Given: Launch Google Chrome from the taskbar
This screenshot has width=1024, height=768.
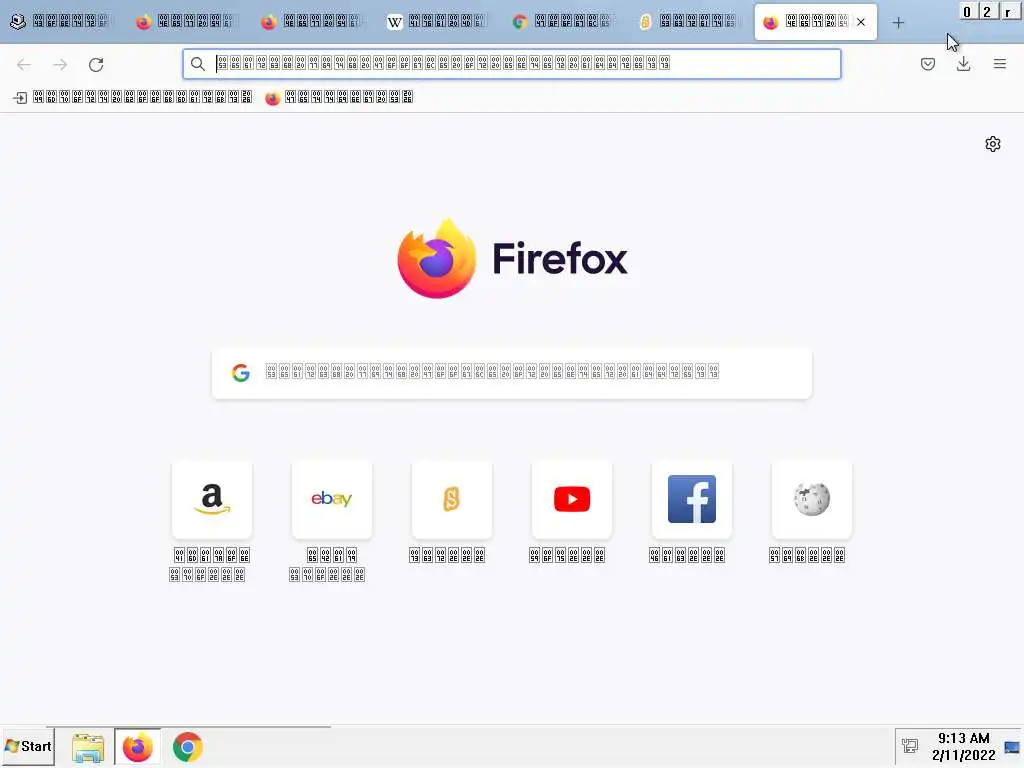Looking at the screenshot, I should (x=187, y=748).
